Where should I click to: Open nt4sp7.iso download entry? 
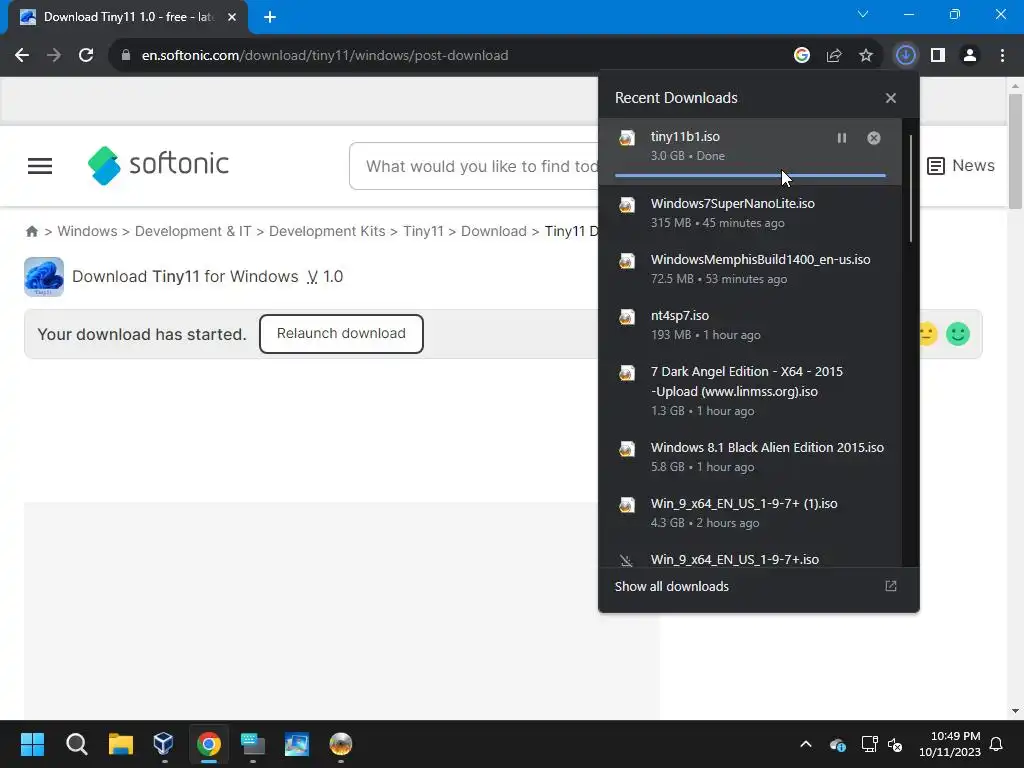[750, 325]
